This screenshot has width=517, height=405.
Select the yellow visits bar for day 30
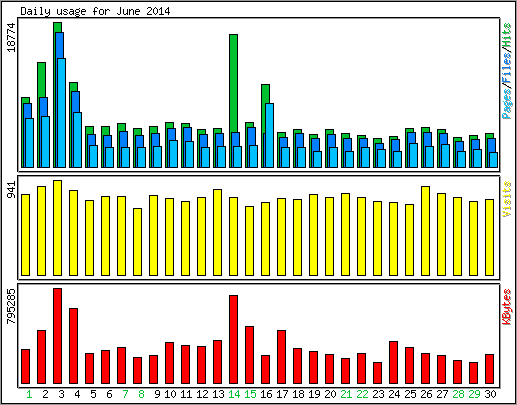489,237
